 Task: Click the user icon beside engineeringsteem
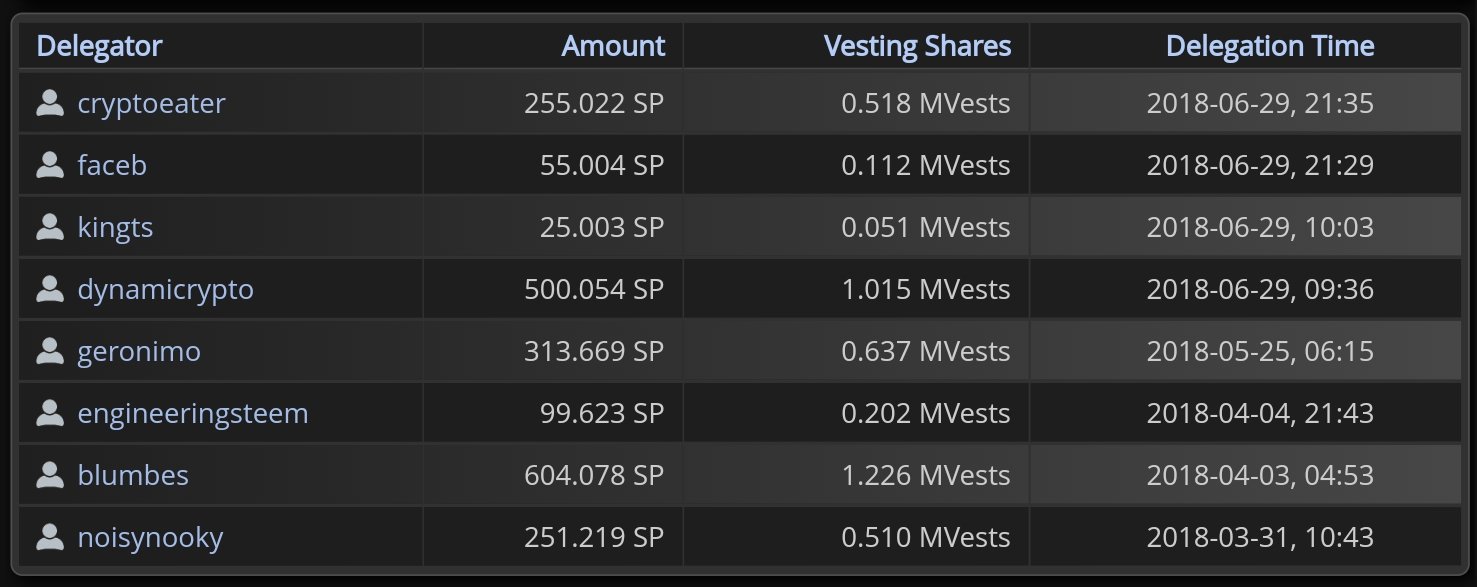[x=50, y=413]
